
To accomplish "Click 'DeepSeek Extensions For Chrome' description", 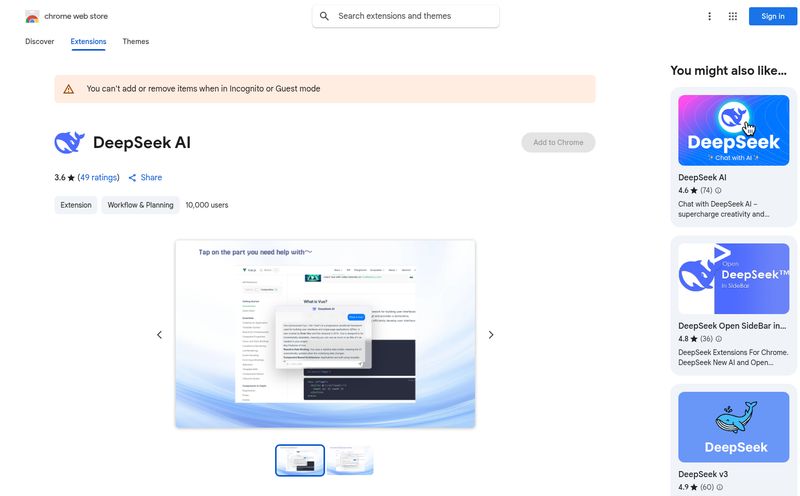I will (733, 358).
